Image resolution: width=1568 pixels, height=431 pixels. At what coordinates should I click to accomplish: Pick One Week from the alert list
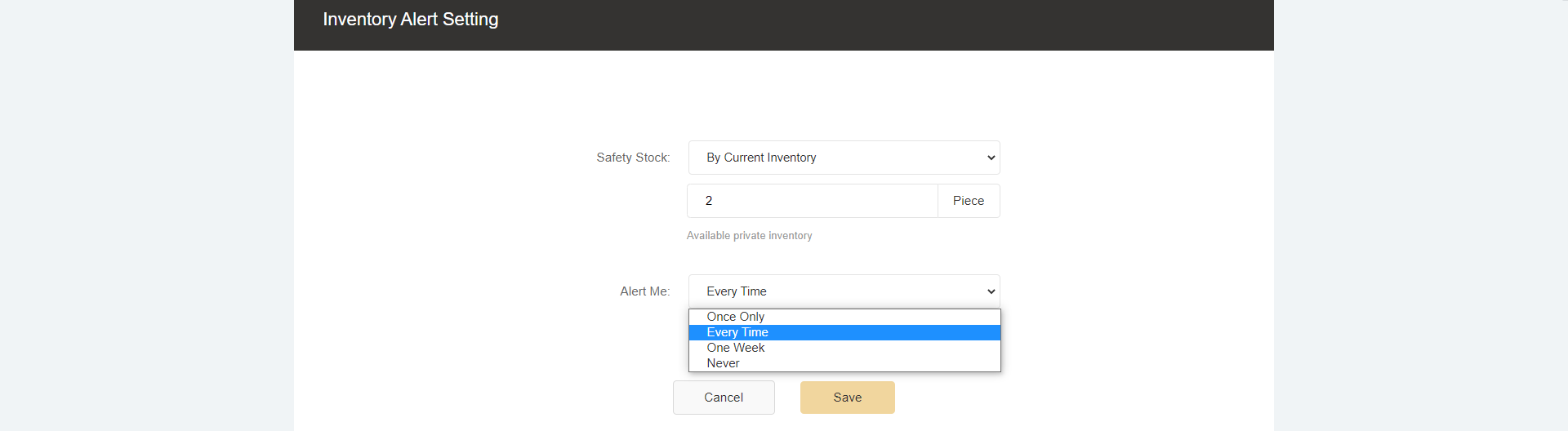[x=736, y=348]
